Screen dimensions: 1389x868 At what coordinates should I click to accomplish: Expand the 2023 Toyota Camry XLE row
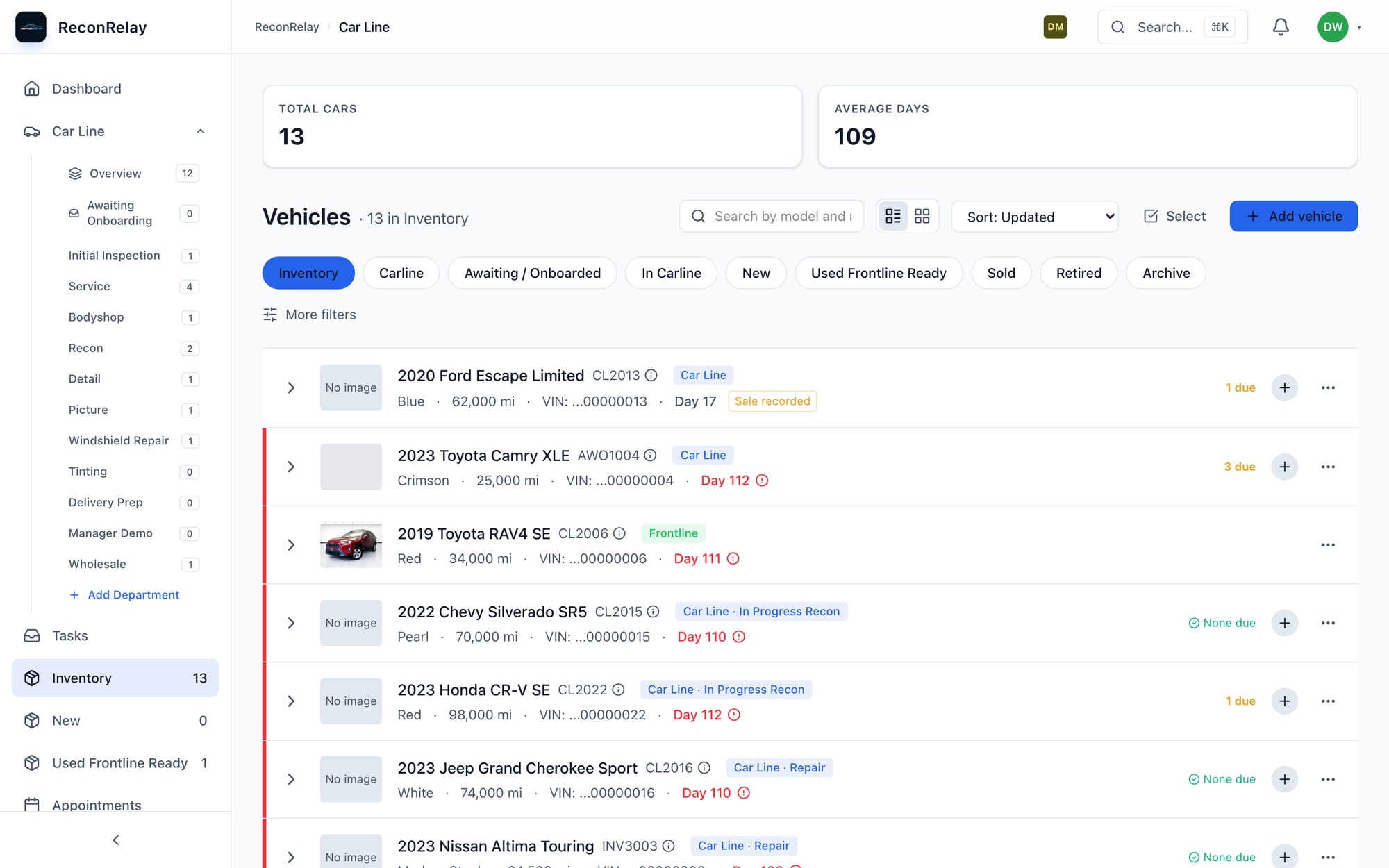[291, 467]
